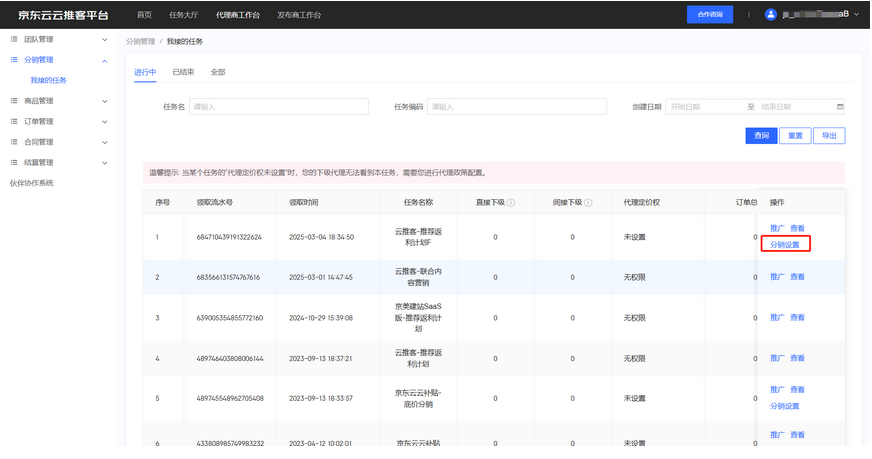Click serial number 489745548962705408

(230, 398)
